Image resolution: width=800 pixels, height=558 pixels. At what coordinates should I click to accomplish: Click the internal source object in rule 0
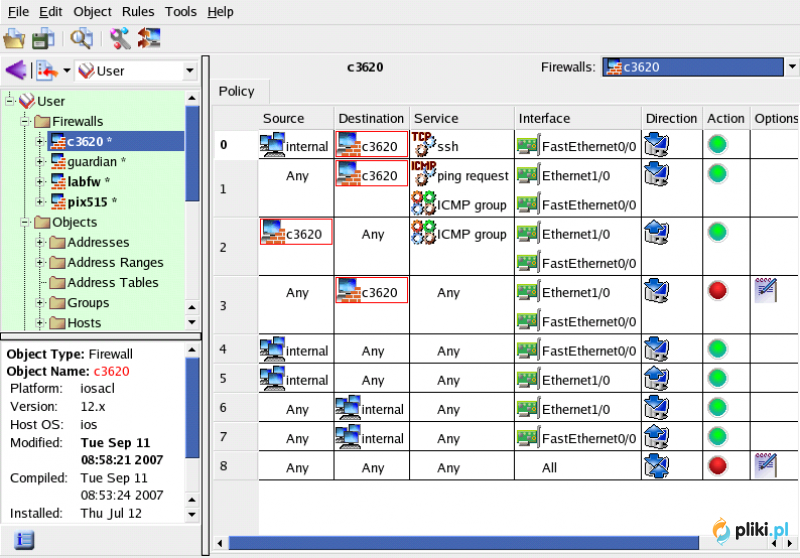point(294,145)
